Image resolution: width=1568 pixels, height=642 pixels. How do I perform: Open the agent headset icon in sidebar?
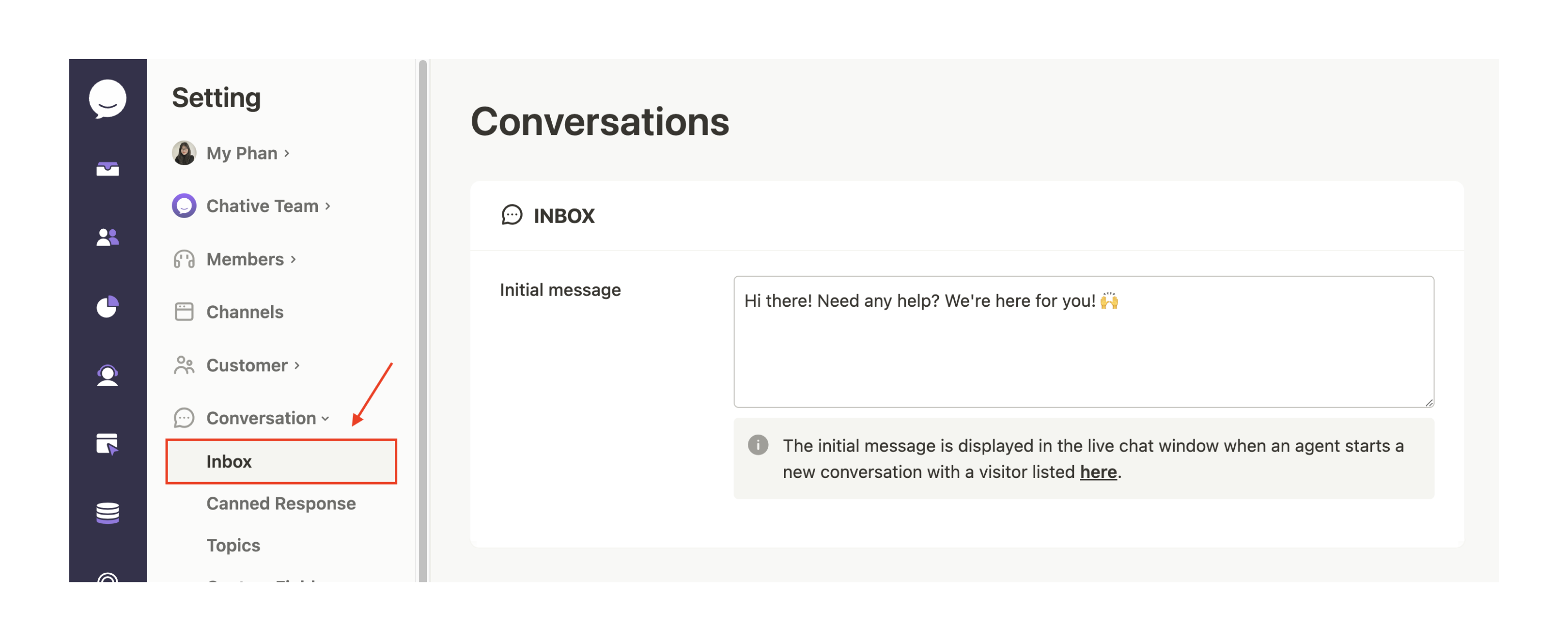(107, 376)
